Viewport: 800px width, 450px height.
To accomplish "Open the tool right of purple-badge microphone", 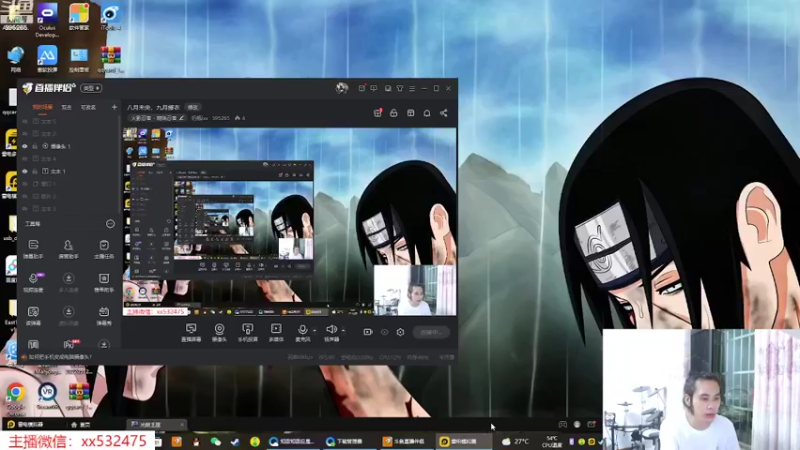I will tap(68, 282).
